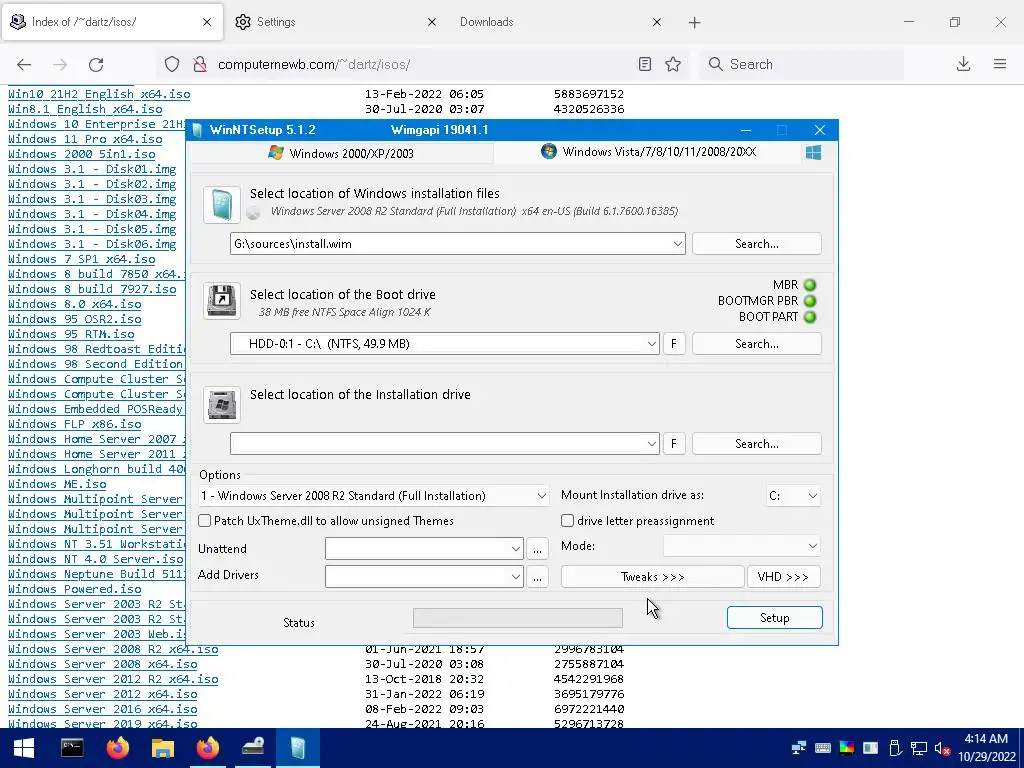Viewport: 1024px width, 768px height.
Task: Reload the page in Firefox
Action: point(96,64)
